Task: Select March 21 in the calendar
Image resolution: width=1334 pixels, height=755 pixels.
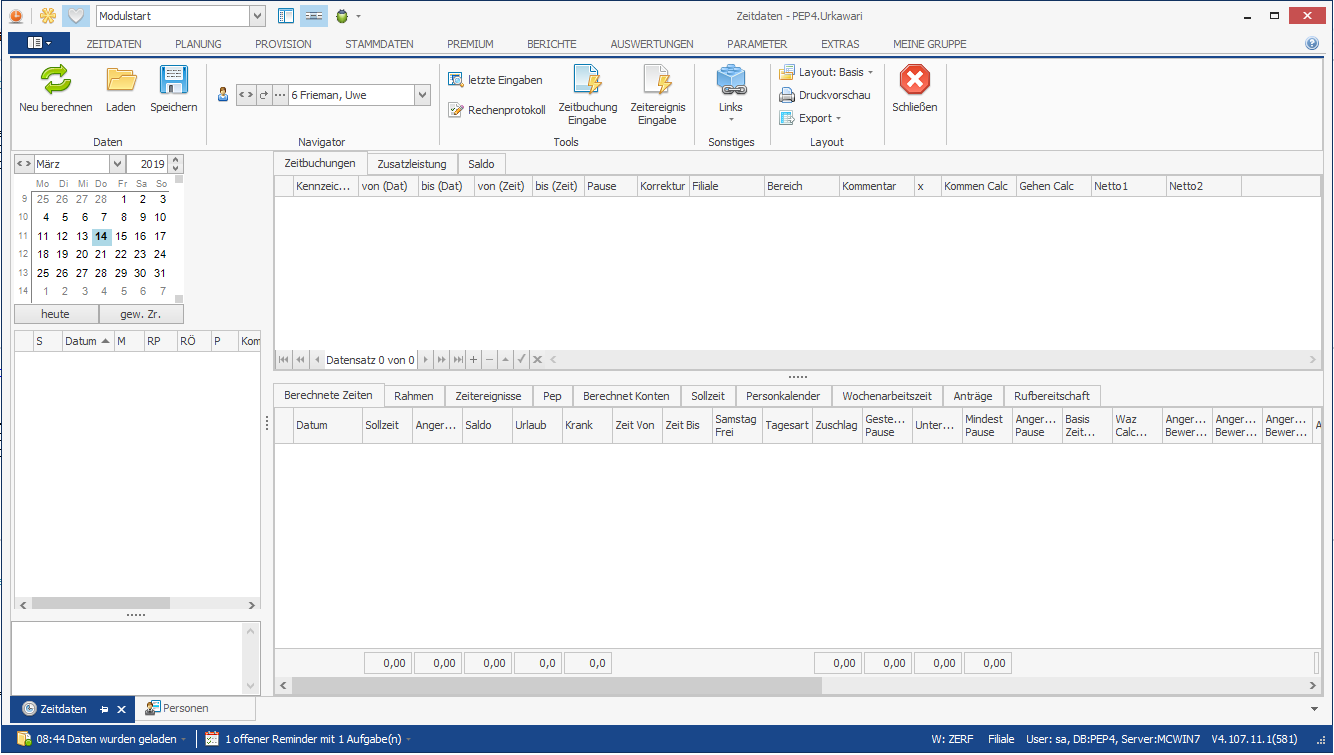Action: click(101, 254)
